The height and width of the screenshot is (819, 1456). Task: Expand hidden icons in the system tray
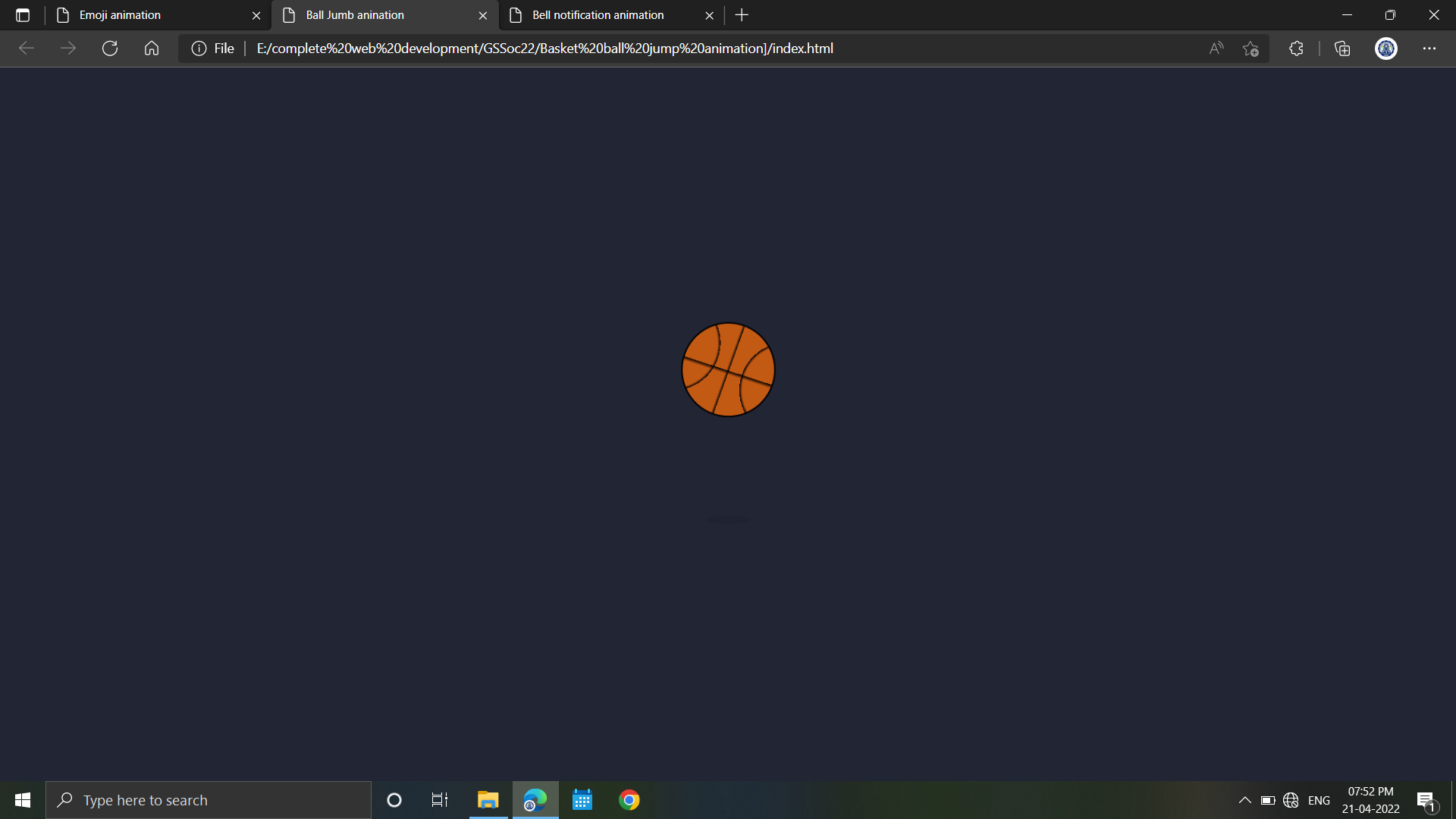click(x=1244, y=799)
